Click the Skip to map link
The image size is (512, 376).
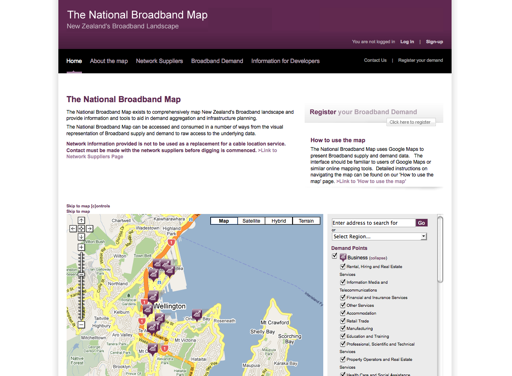point(78,211)
